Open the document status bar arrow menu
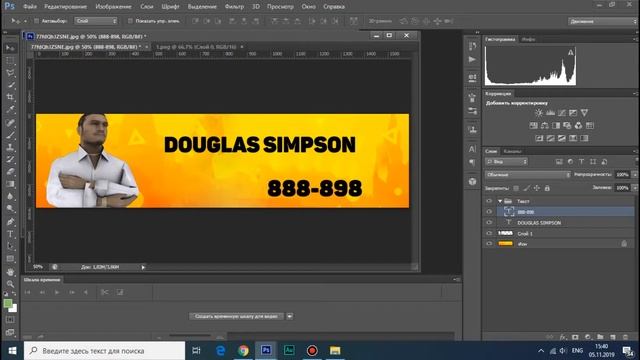The image size is (640, 360). (x=143, y=267)
